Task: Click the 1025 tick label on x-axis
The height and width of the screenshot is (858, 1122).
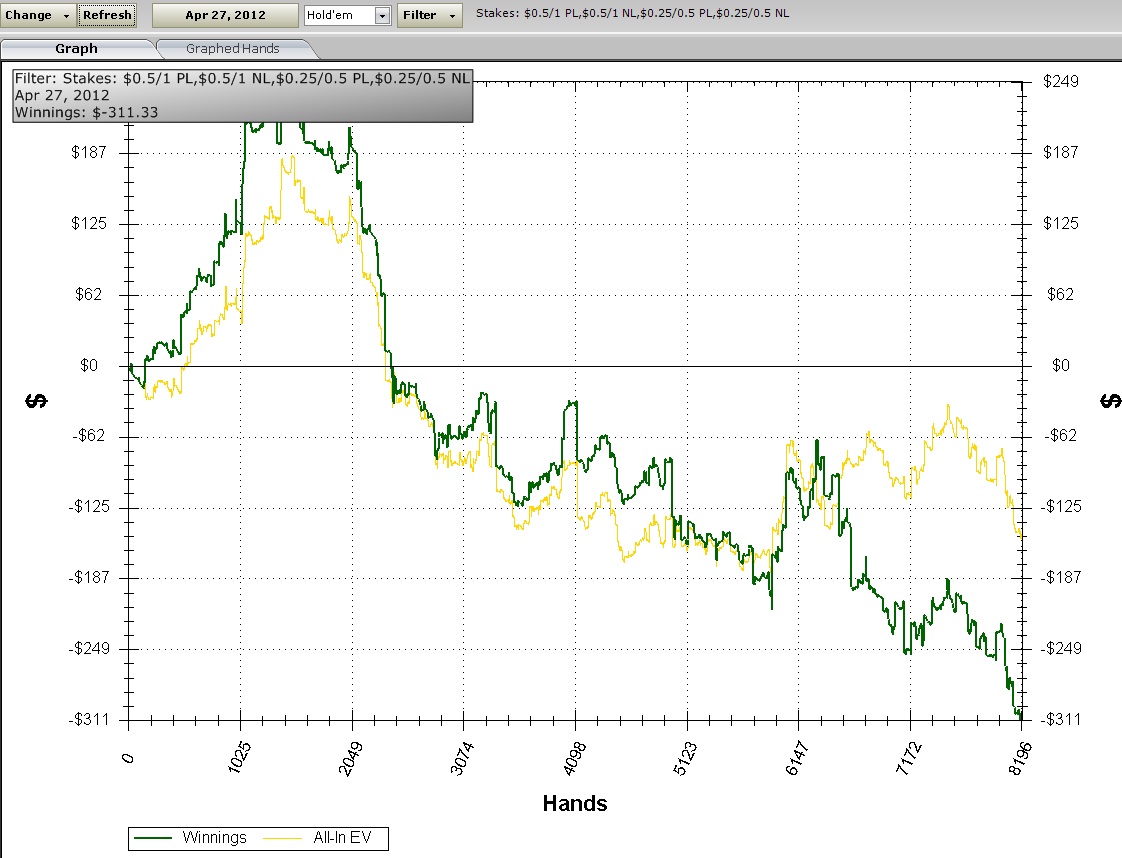Action: [240, 752]
